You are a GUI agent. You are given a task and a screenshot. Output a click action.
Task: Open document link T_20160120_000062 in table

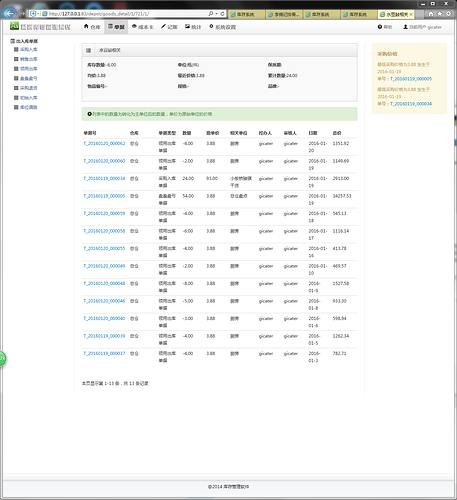104,143
